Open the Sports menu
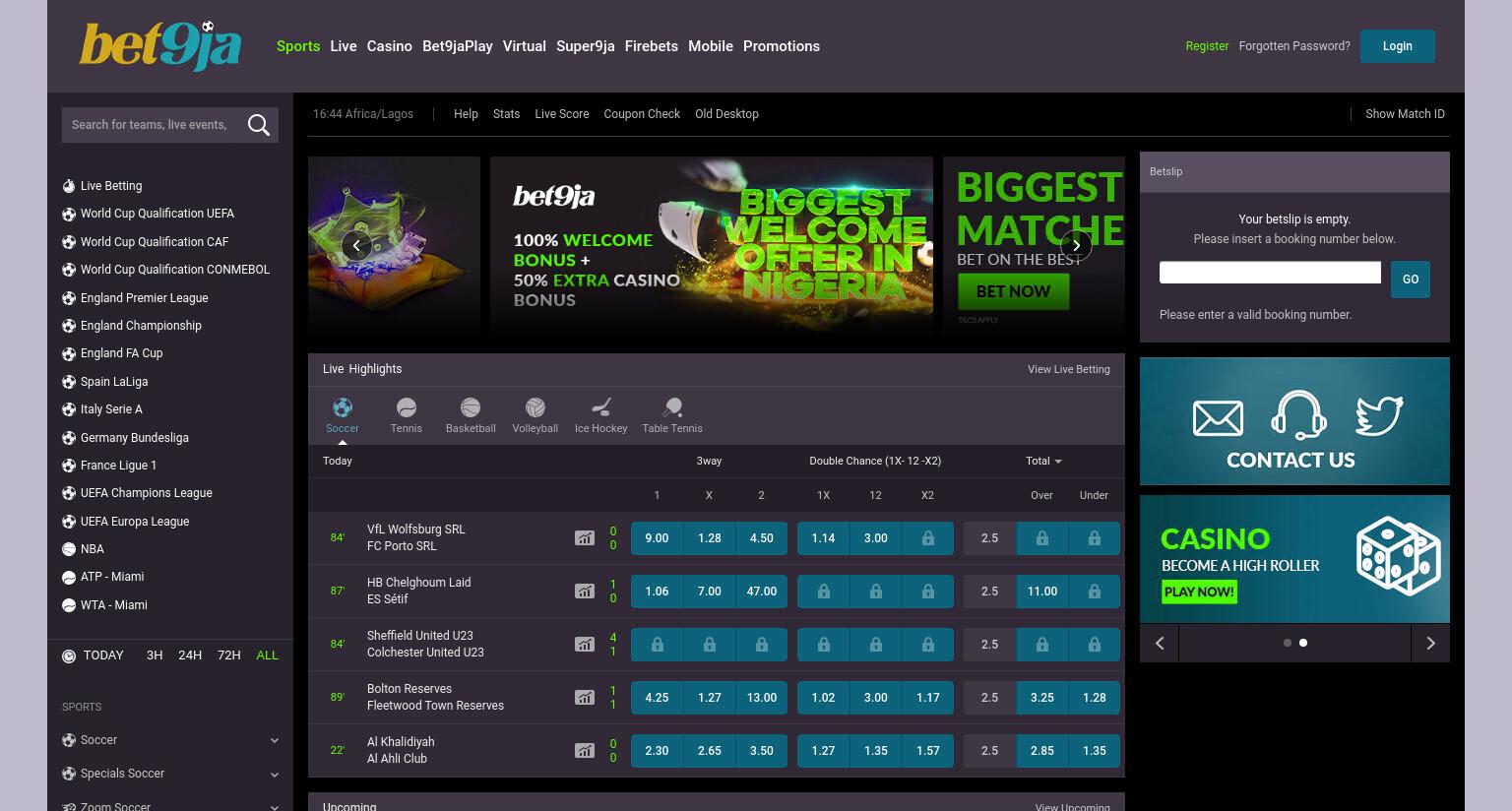The width and height of the screenshot is (1512, 811). pos(298,46)
